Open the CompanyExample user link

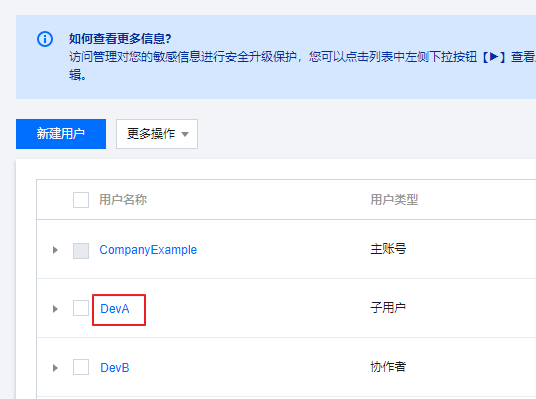click(x=148, y=250)
